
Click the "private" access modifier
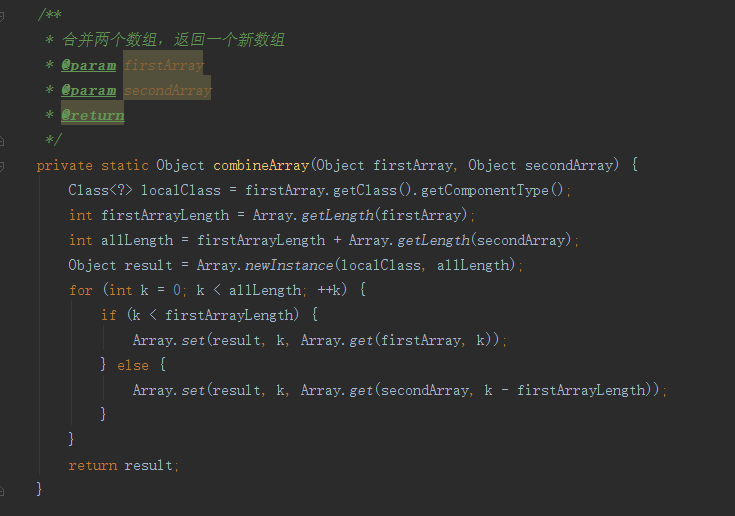(64, 165)
